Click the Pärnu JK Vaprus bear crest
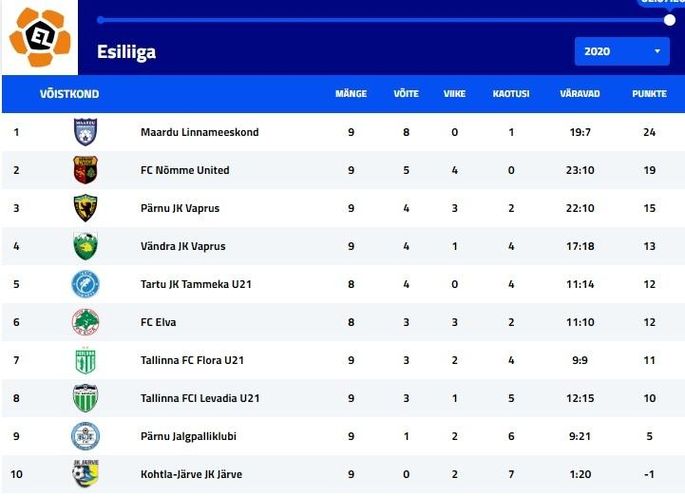 click(85, 208)
